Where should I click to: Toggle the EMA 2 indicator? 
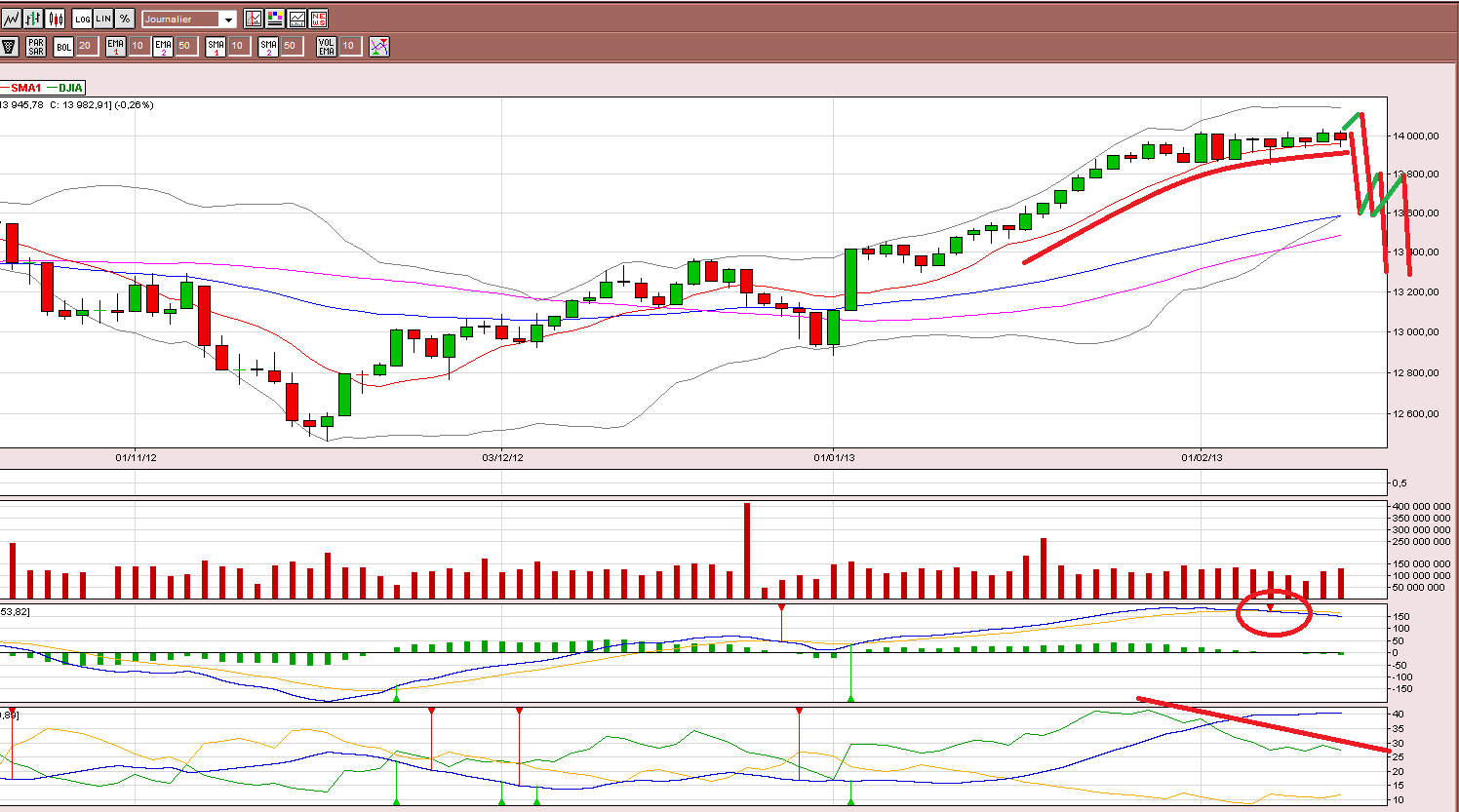pyautogui.click(x=163, y=46)
